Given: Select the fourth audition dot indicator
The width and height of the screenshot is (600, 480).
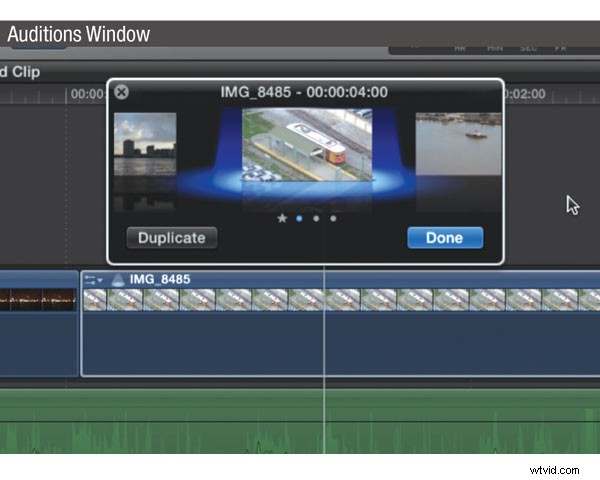Looking at the screenshot, I should pos(333,219).
